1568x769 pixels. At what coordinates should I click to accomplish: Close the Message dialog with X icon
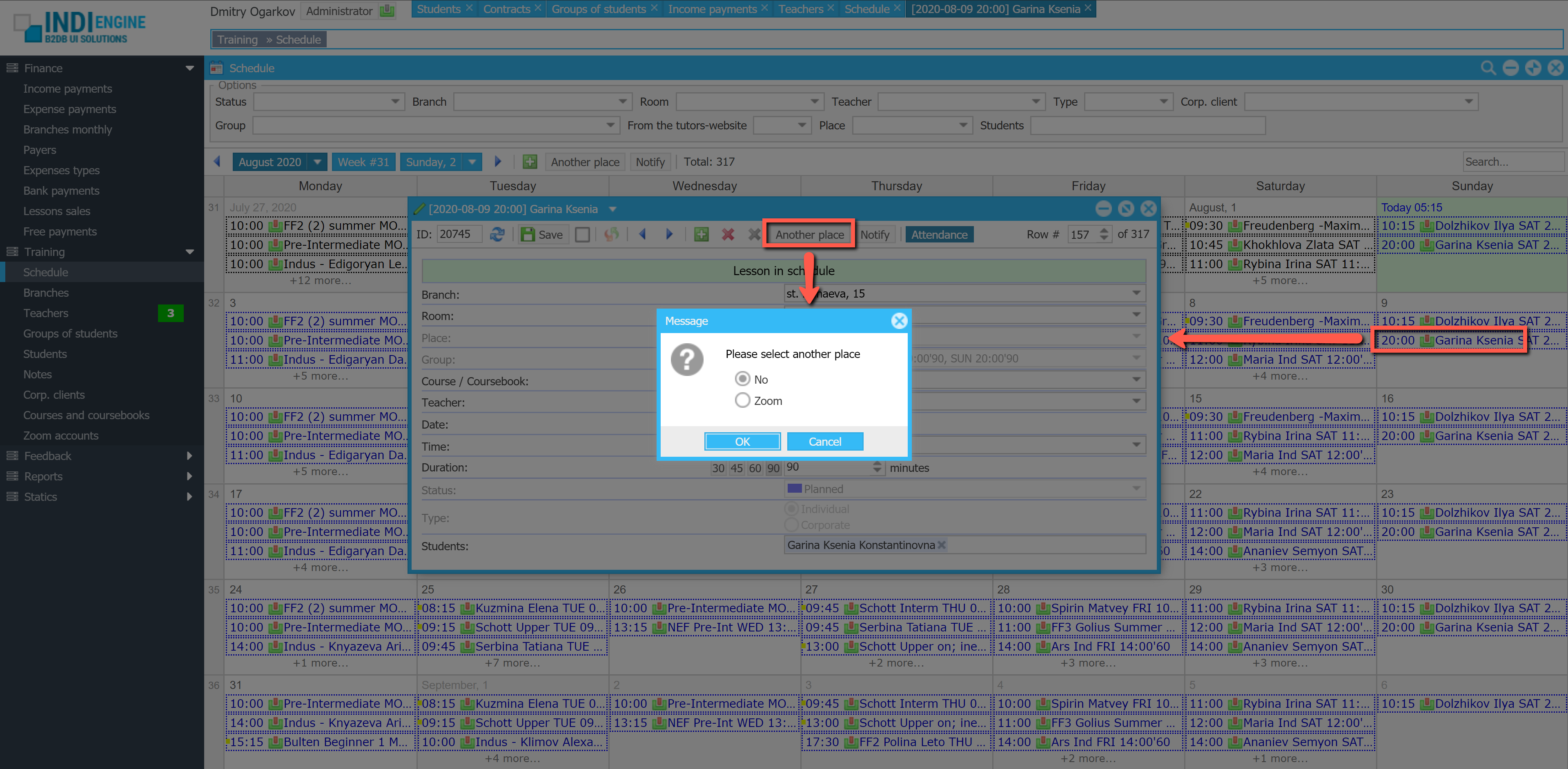point(898,320)
